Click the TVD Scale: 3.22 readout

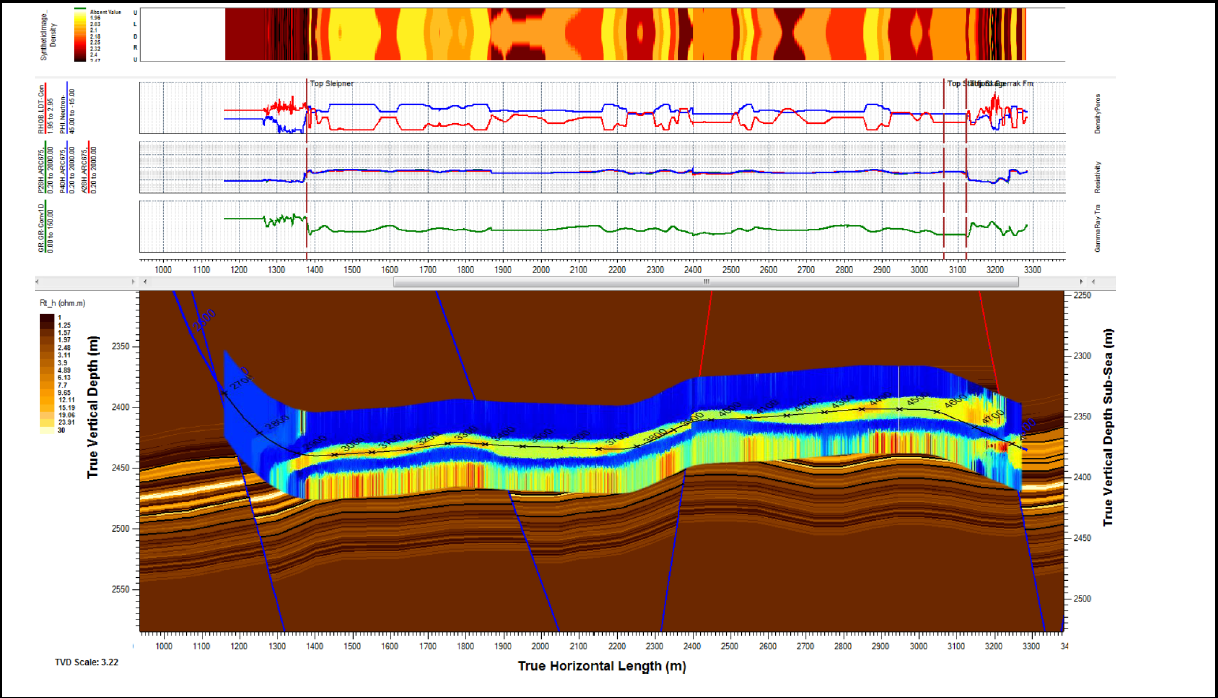tap(85, 662)
